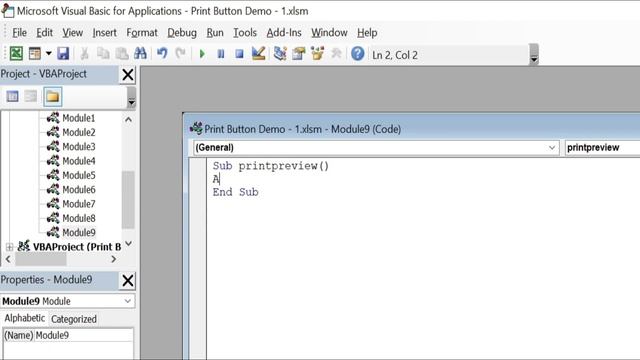
Task: Click the Break pause icon
Action: [x=221, y=54]
